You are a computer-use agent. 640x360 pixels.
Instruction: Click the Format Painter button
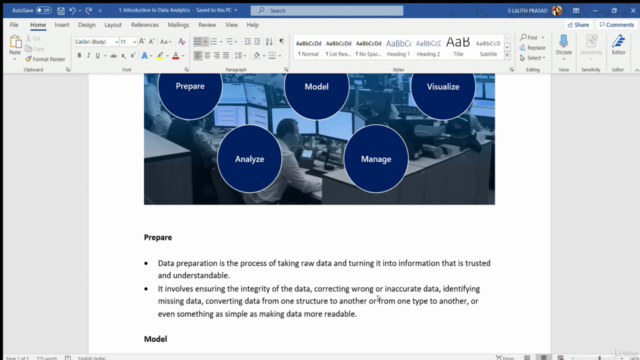pos(45,59)
